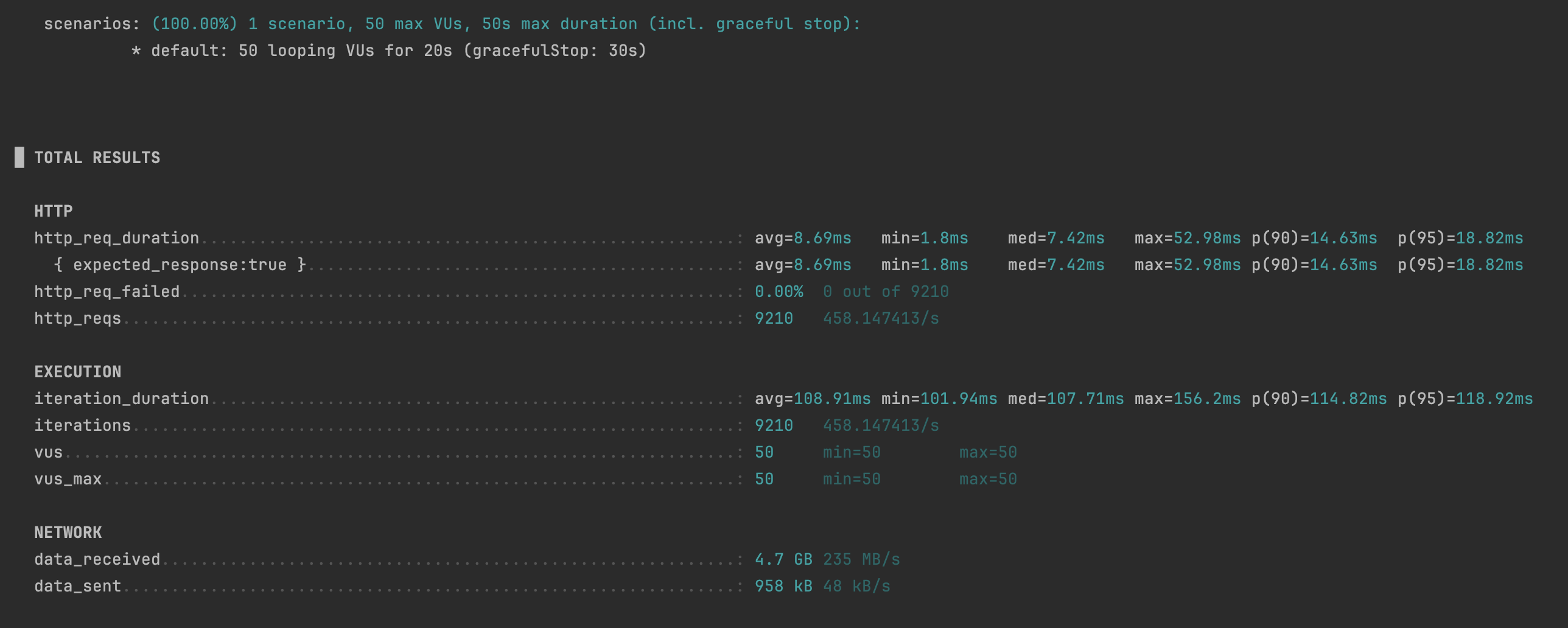The width and height of the screenshot is (1568, 628).
Task: Click the TOTAL RESULTS heading
Action: point(97,158)
